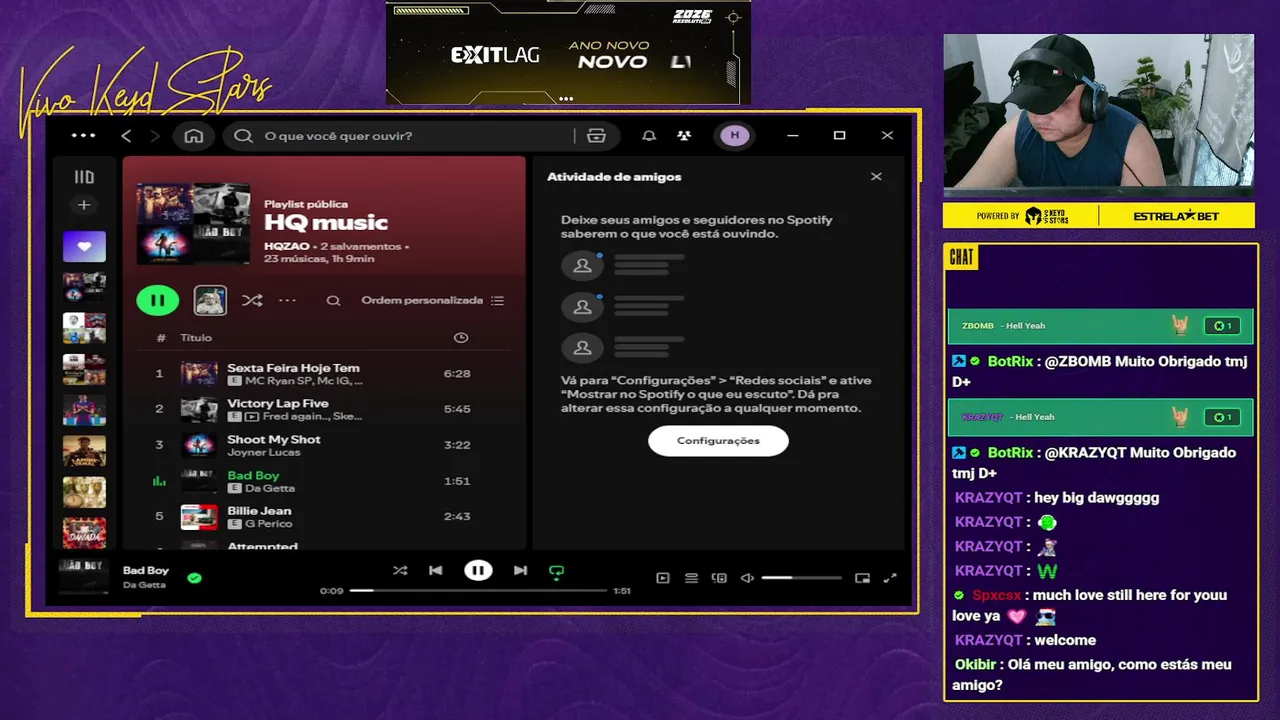Open the first playlist under Liked Songs
This screenshot has width=1280, height=720.
click(84, 288)
